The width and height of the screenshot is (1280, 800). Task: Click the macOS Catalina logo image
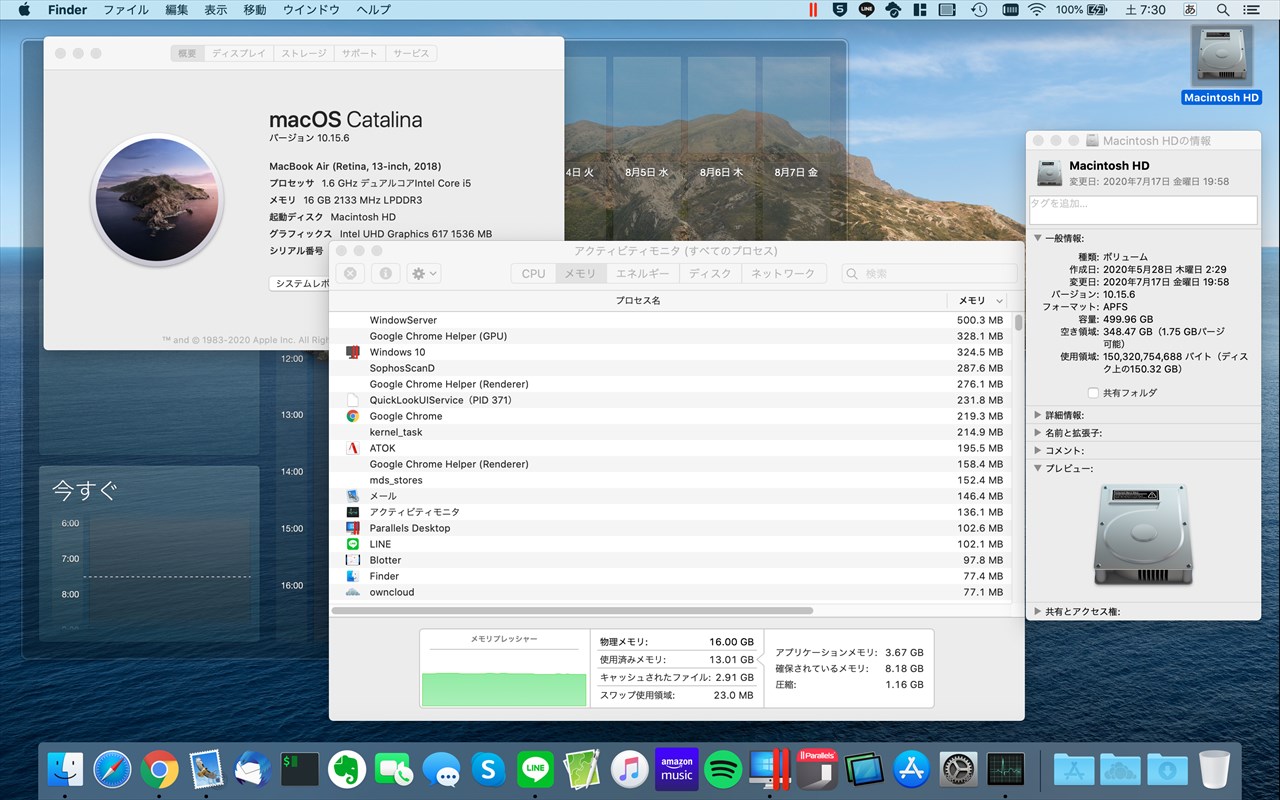[x=156, y=200]
